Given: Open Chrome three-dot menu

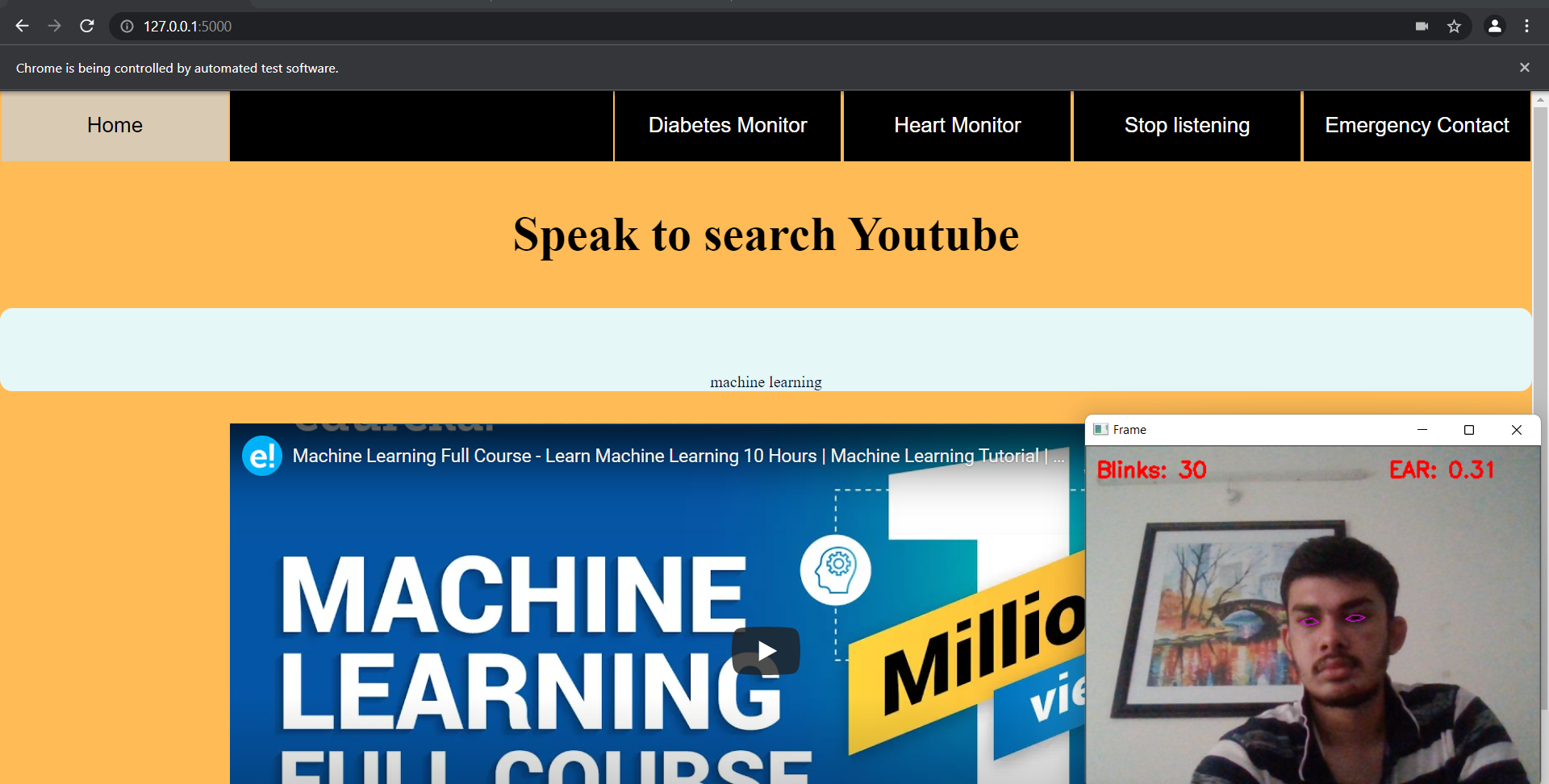Looking at the screenshot, I should coord(1526,27).
